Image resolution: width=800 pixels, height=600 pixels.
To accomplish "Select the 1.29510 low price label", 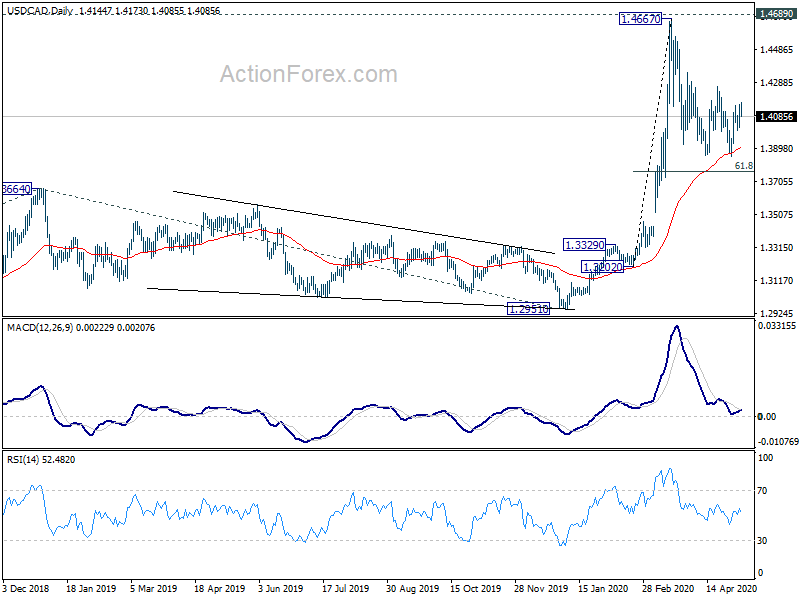I will [x=529, y=309].
